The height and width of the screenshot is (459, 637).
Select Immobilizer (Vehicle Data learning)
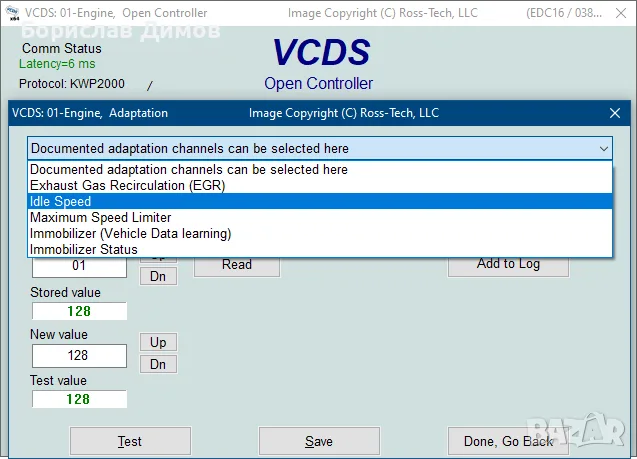320,234
